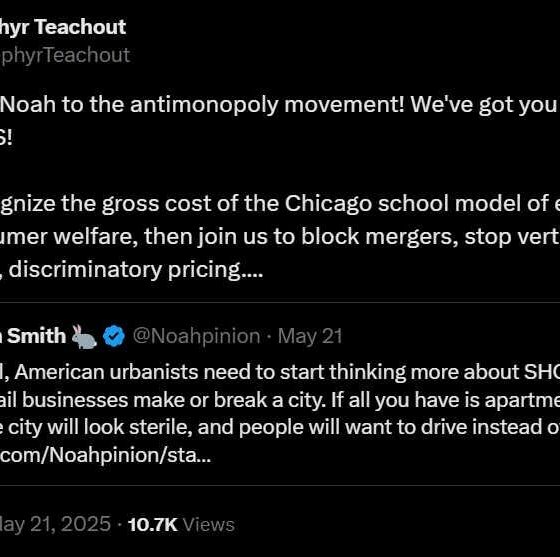Click the divider line below the quoted tweet
This screenshot has height=557, width=560.
click(x=280, y=485)
